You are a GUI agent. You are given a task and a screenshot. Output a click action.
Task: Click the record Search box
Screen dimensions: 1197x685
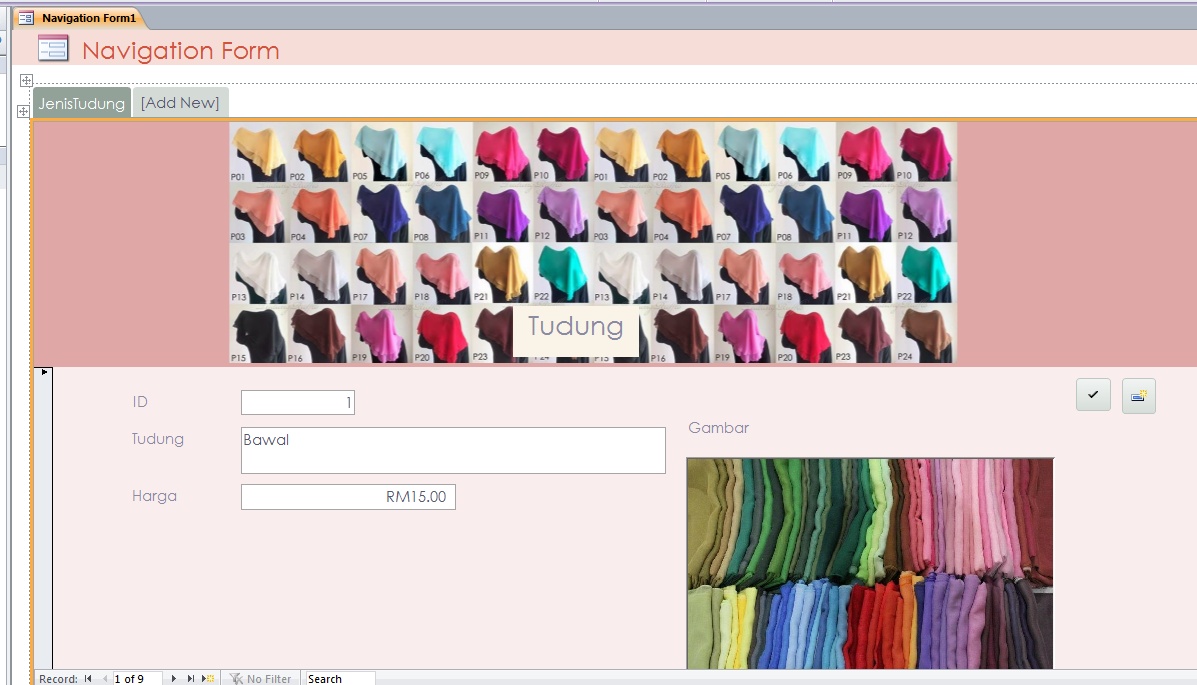(x=339, y=678)
